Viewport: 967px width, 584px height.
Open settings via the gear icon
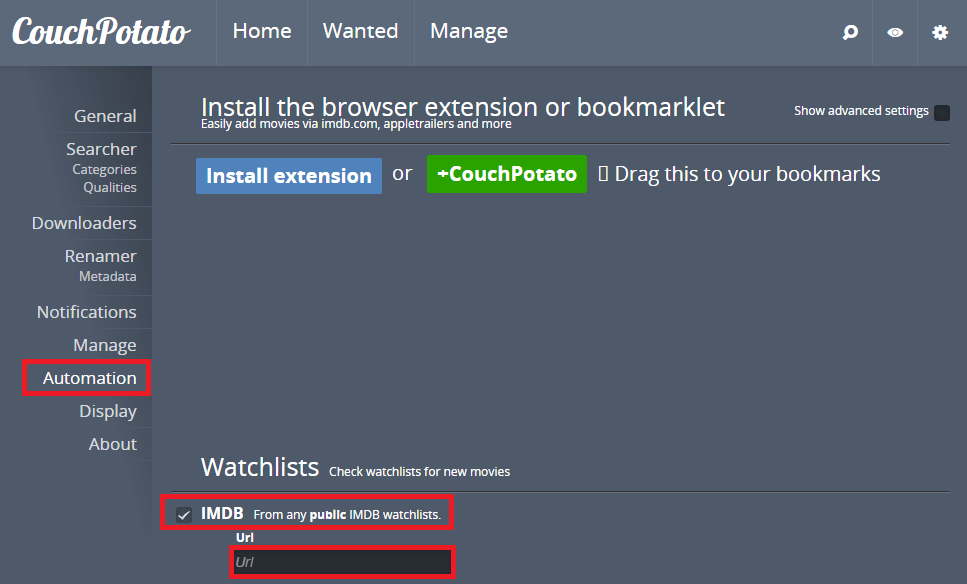click(940, 33)
